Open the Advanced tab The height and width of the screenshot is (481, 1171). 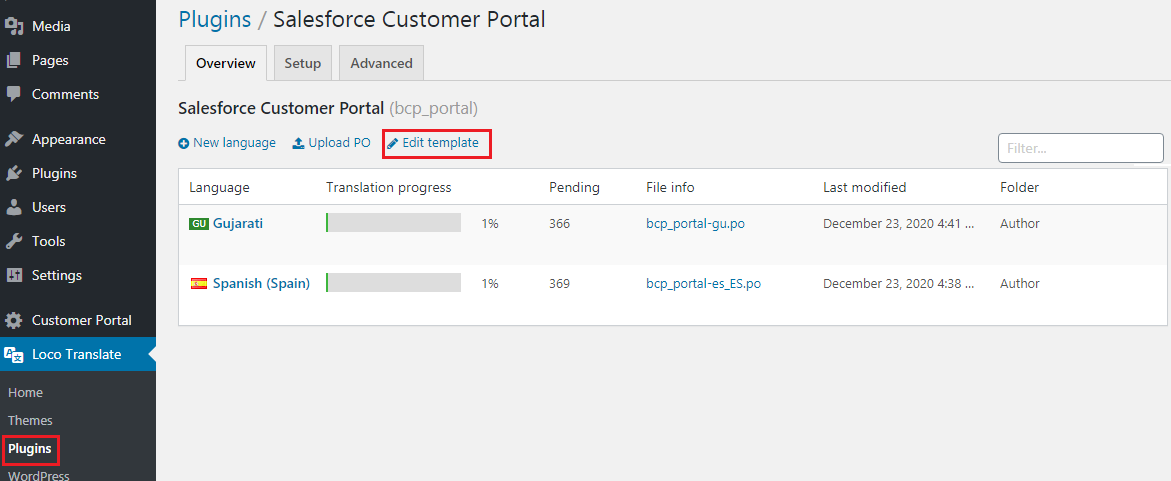381,63
